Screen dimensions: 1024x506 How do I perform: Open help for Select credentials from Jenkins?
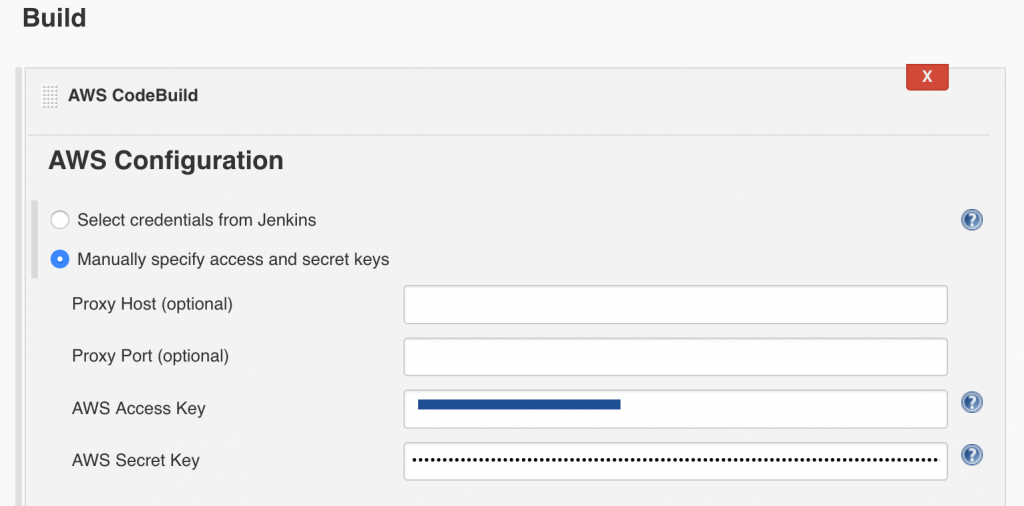coord(972,220)
